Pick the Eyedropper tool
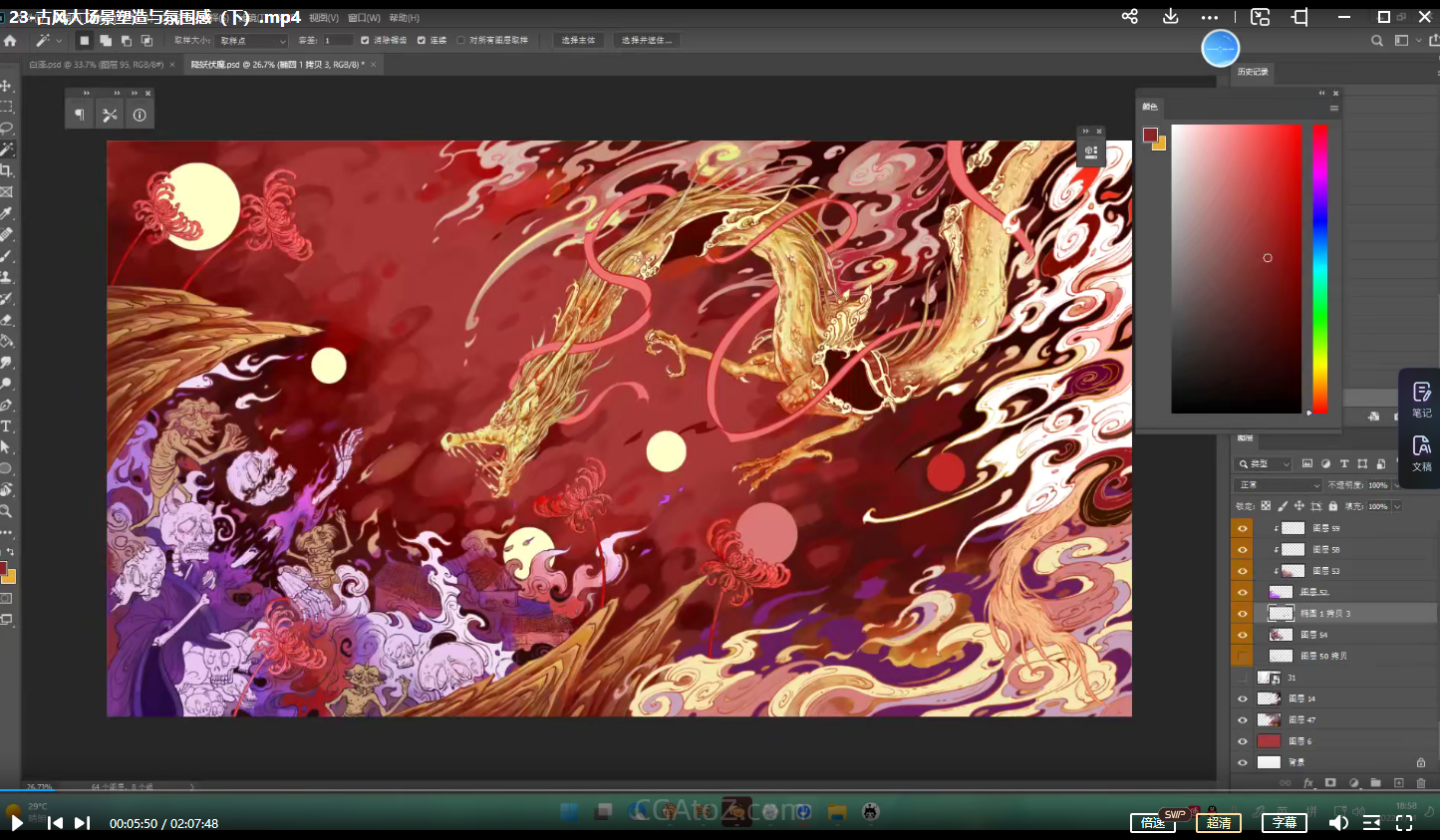Screen dimensions: 1440x840 click(x=6, y=213)
